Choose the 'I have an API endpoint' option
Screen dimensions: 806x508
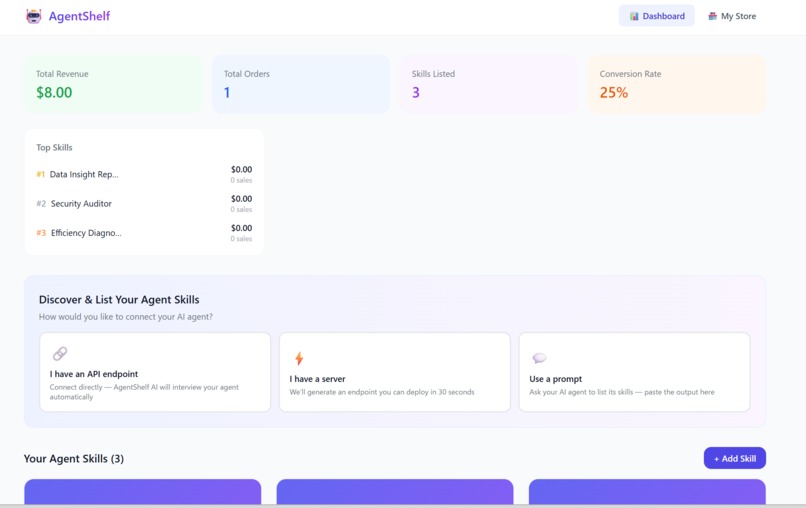[x=155, y=372]
